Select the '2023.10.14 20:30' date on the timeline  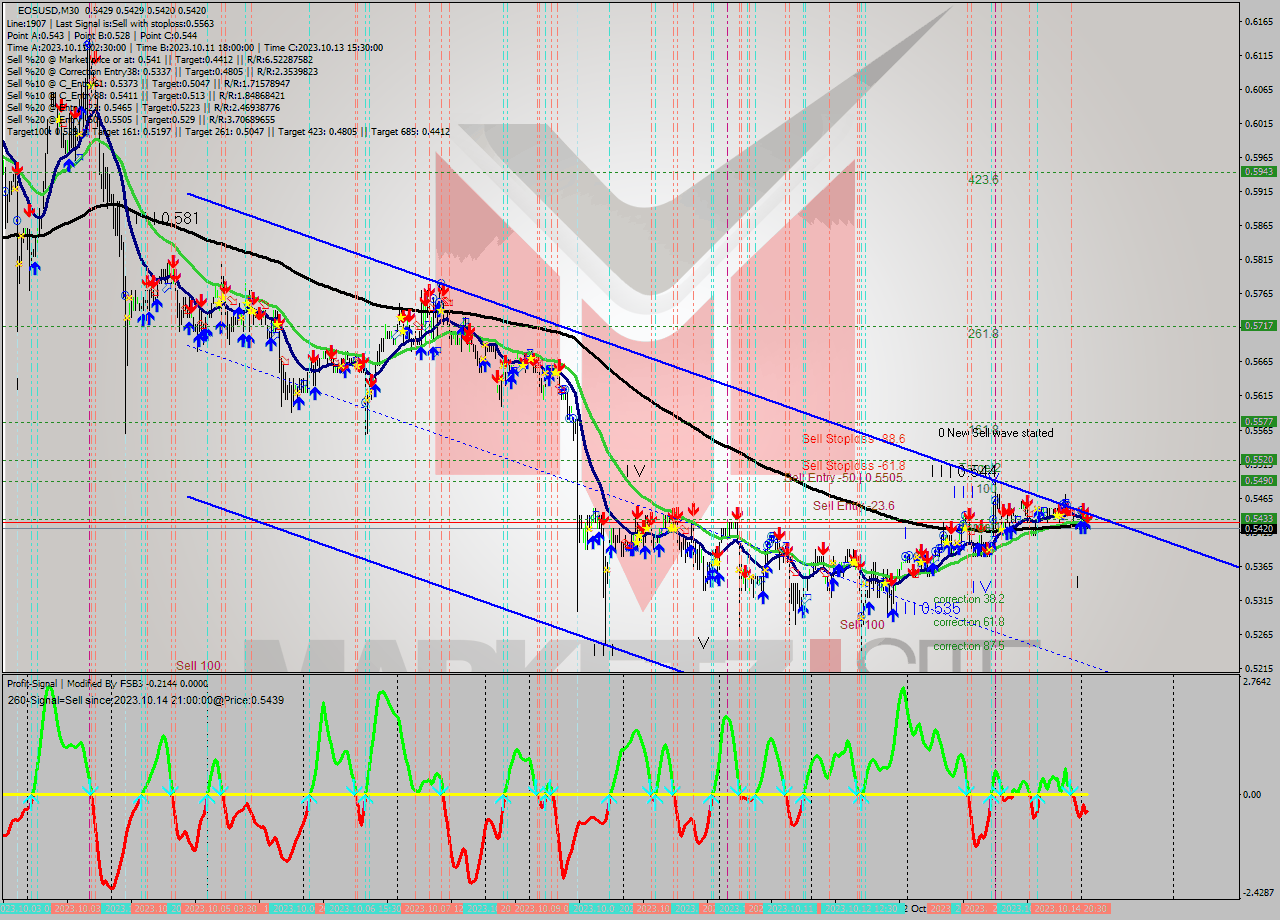coord(1072,908)
